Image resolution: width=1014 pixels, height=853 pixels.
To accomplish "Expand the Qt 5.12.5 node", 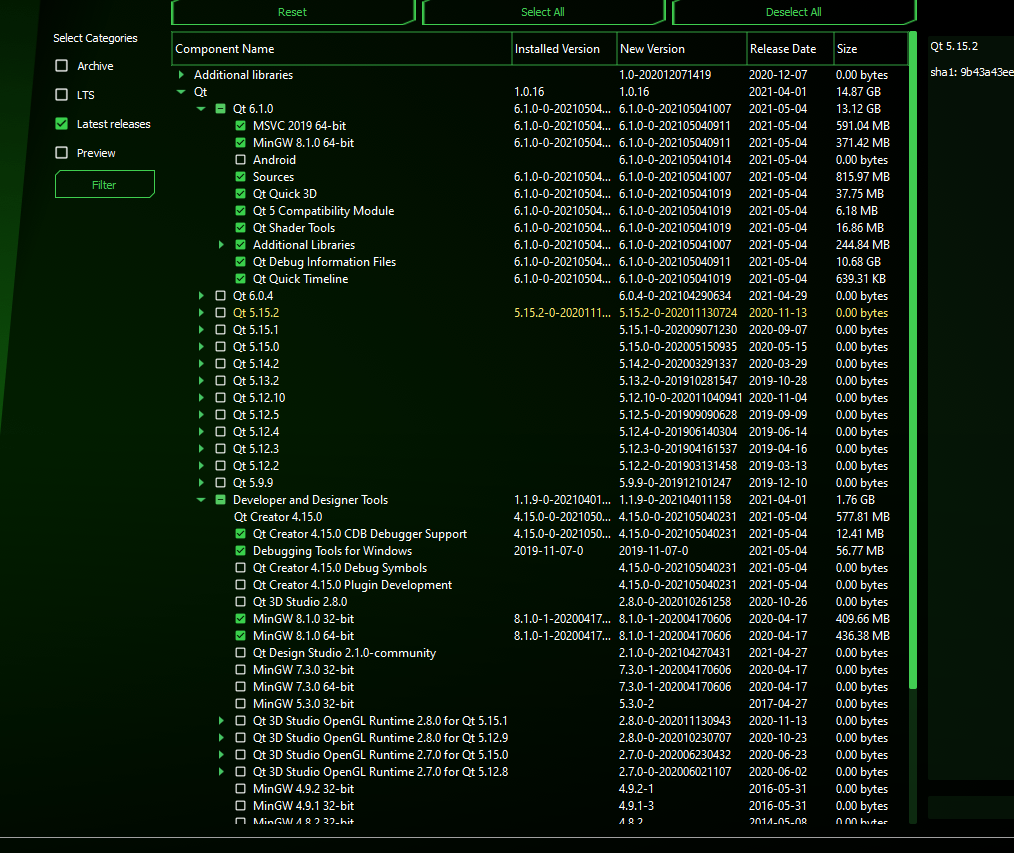I will tap(201, 415).
